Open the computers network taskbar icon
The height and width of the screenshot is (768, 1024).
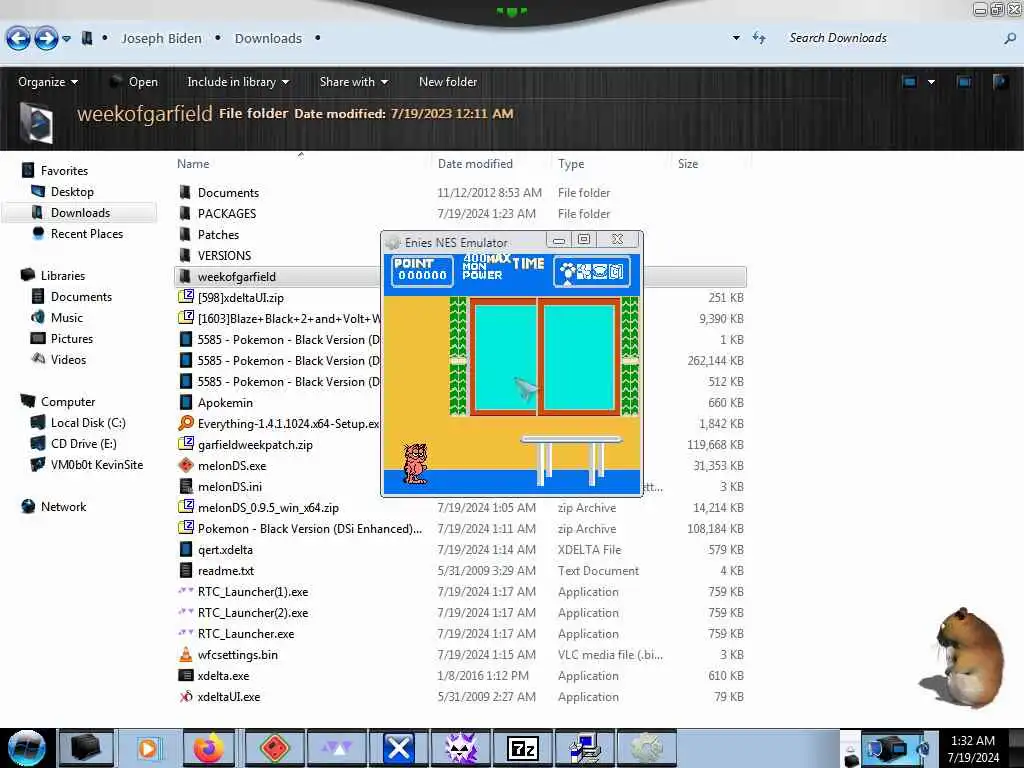[584, 748]
